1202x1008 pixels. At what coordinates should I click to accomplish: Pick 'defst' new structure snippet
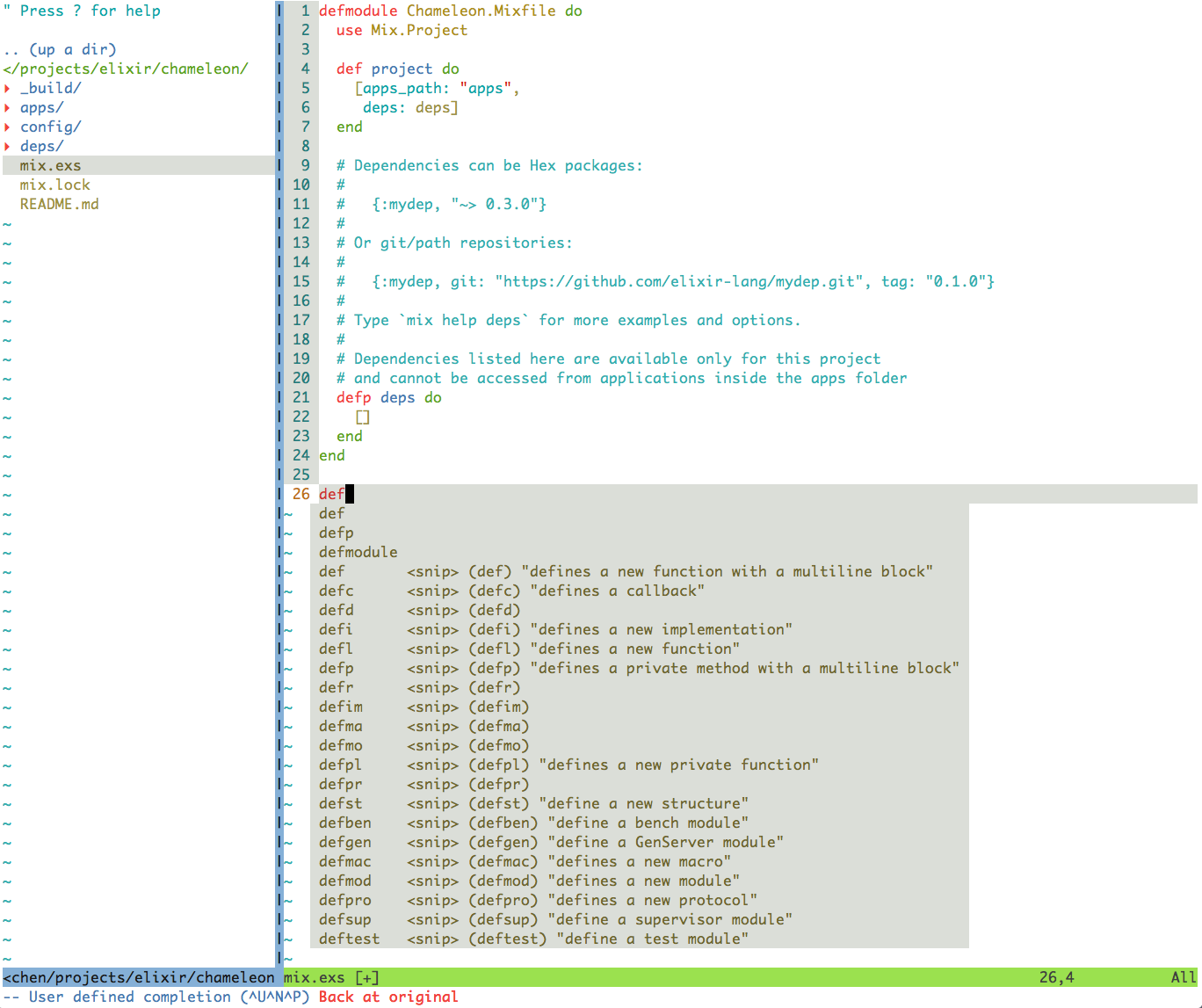(640, 803)
